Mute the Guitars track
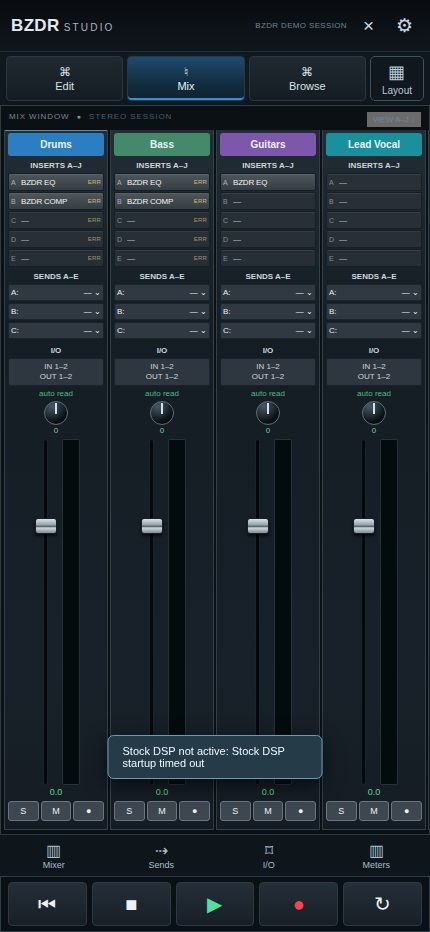Viewport: 430px width, 932px height. coord(268,811)
